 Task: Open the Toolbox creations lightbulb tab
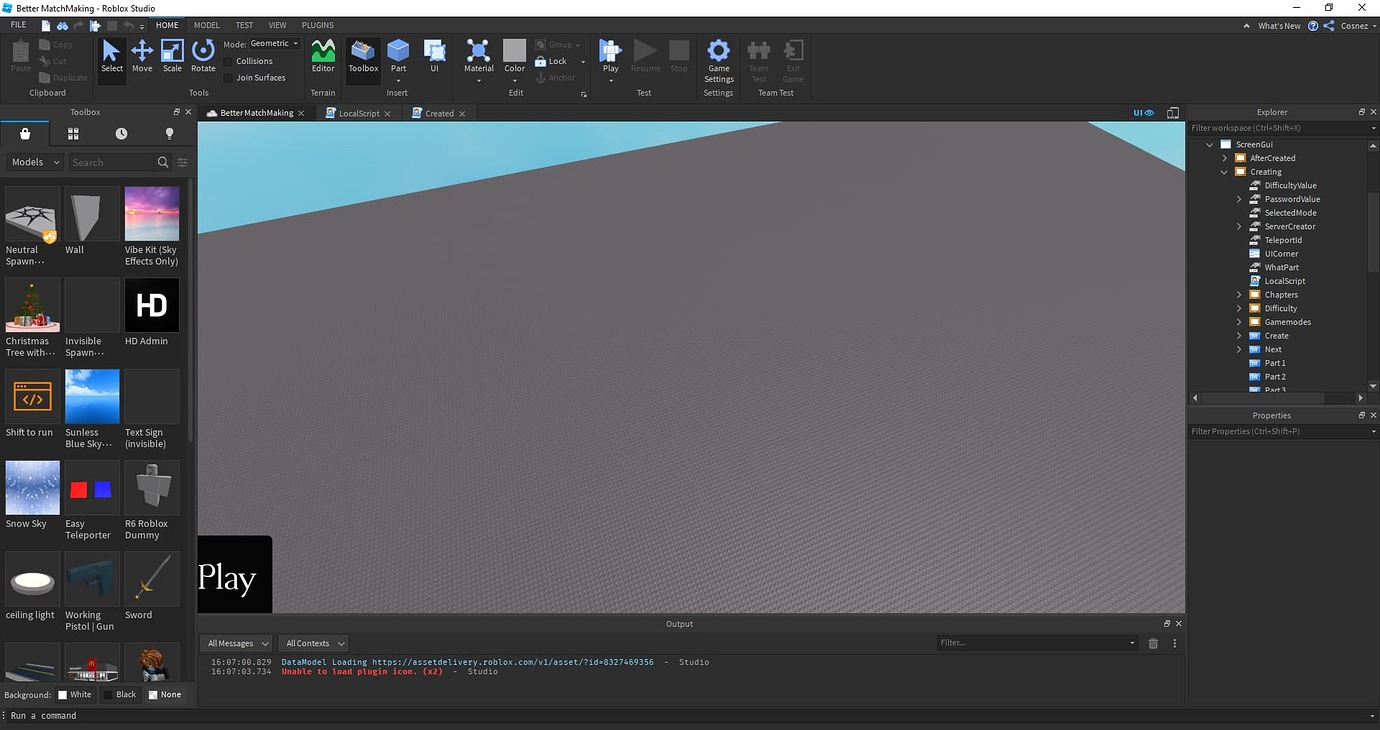[169, 134]
